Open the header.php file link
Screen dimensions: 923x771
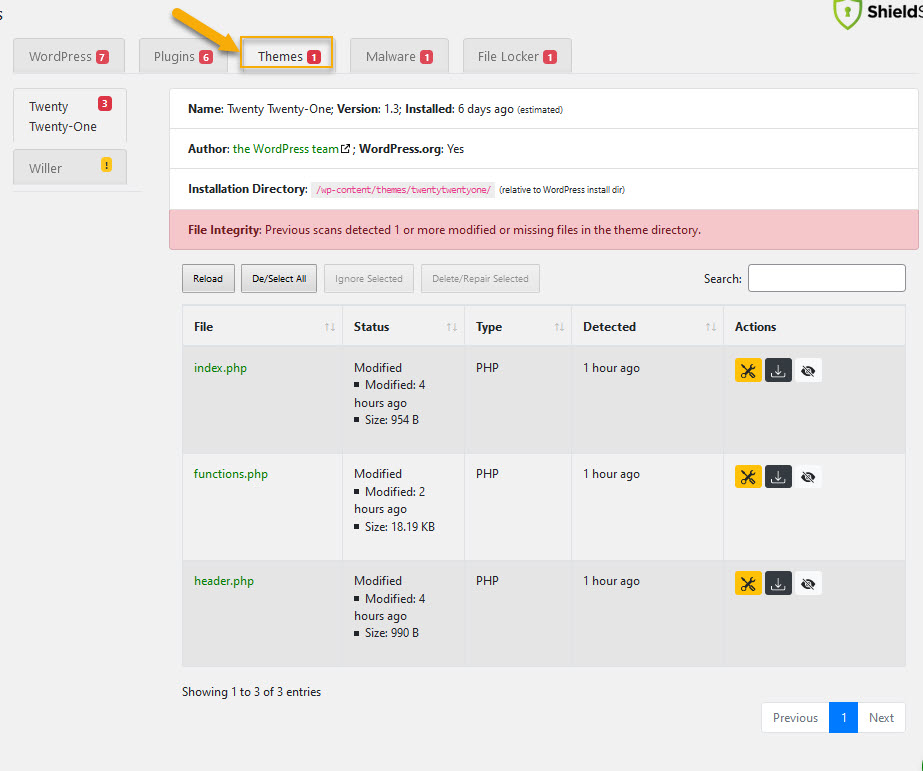click(x=224, y=581)
